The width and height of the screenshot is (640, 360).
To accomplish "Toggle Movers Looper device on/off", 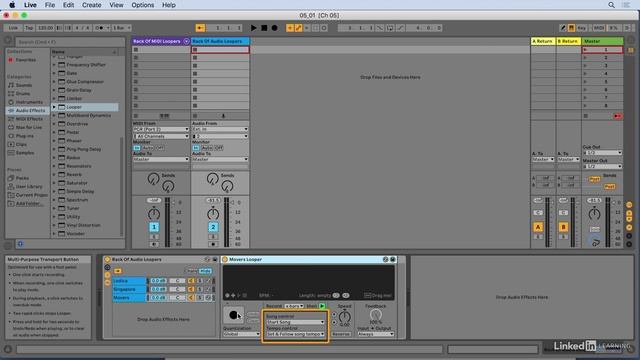I will pos(225,259).
